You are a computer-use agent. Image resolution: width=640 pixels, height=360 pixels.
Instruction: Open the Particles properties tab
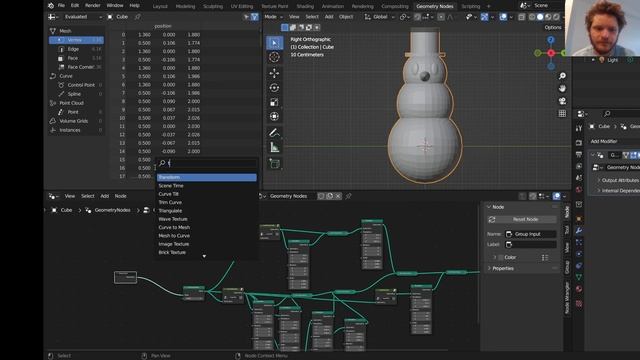(579, 242)
